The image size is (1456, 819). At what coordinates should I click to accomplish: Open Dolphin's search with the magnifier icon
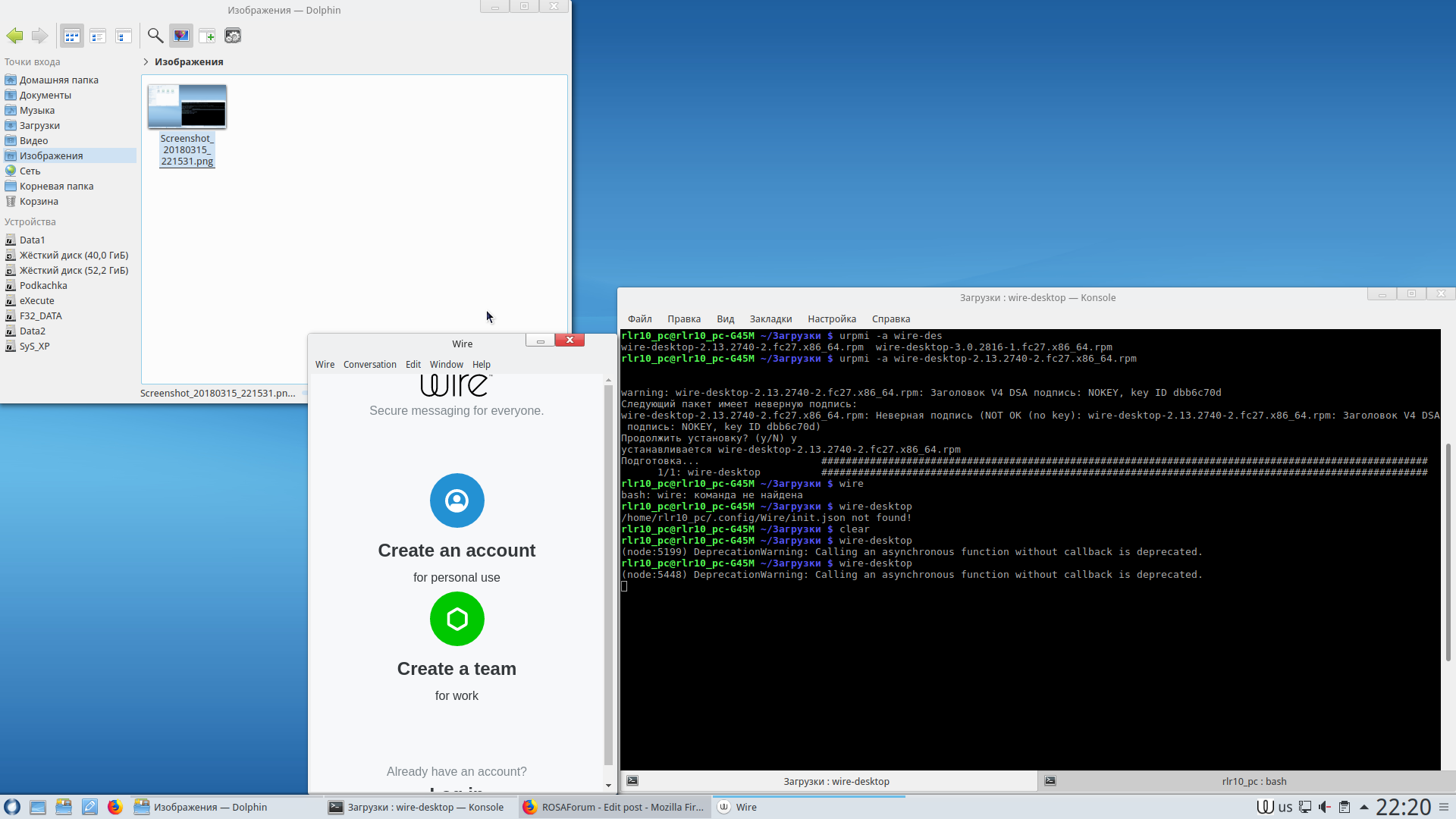click(155, 36)
